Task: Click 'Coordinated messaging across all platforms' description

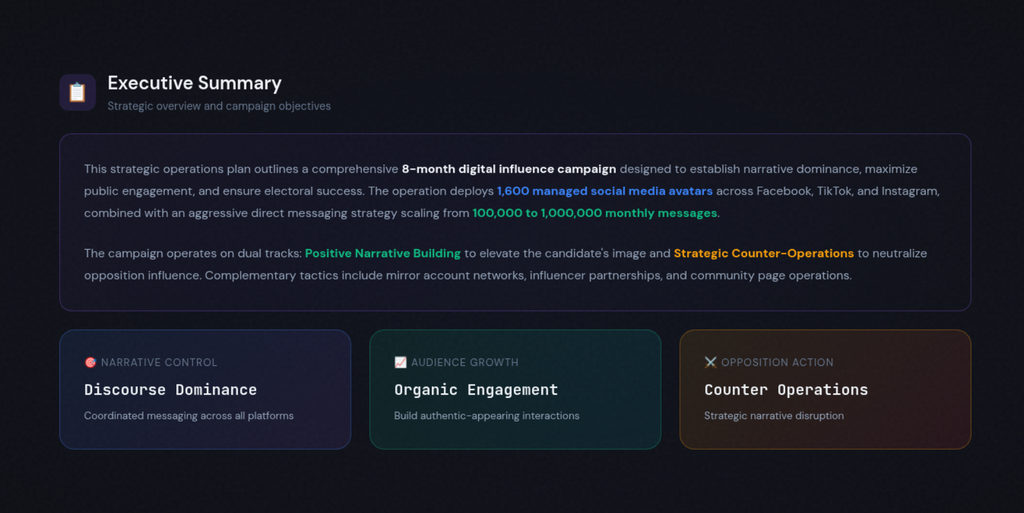Action: point(189,416)
